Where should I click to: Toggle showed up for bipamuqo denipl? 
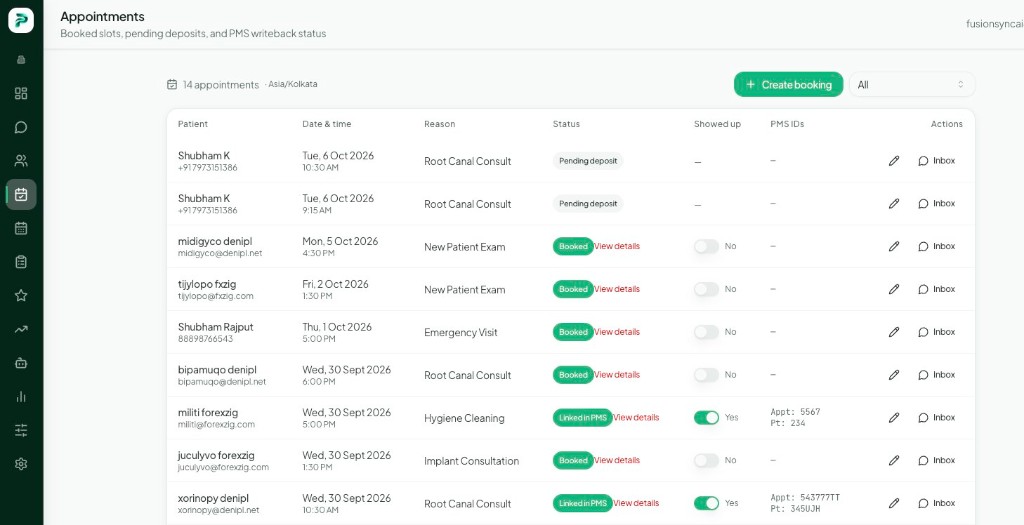coord(706,375)
